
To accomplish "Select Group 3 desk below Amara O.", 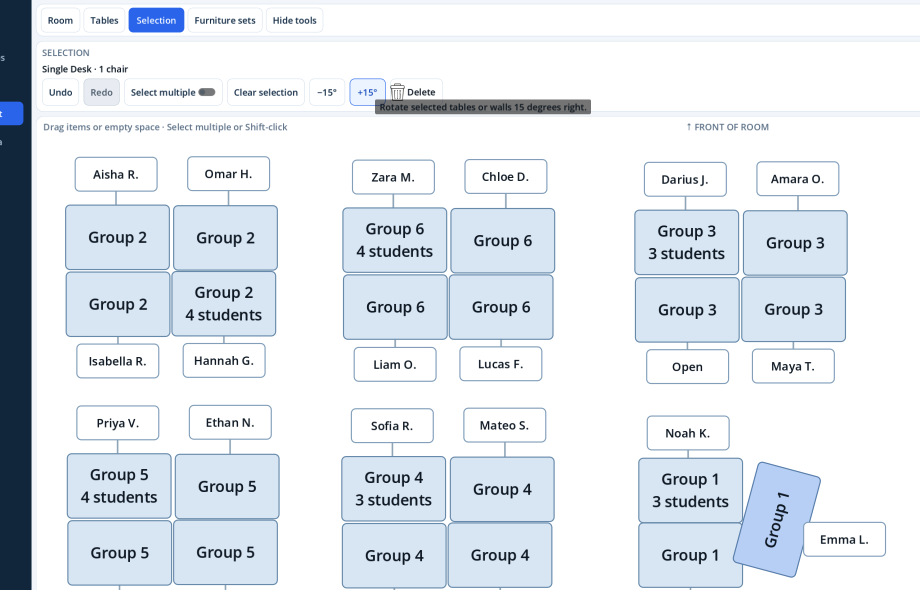I will click(x=795, y=243).
